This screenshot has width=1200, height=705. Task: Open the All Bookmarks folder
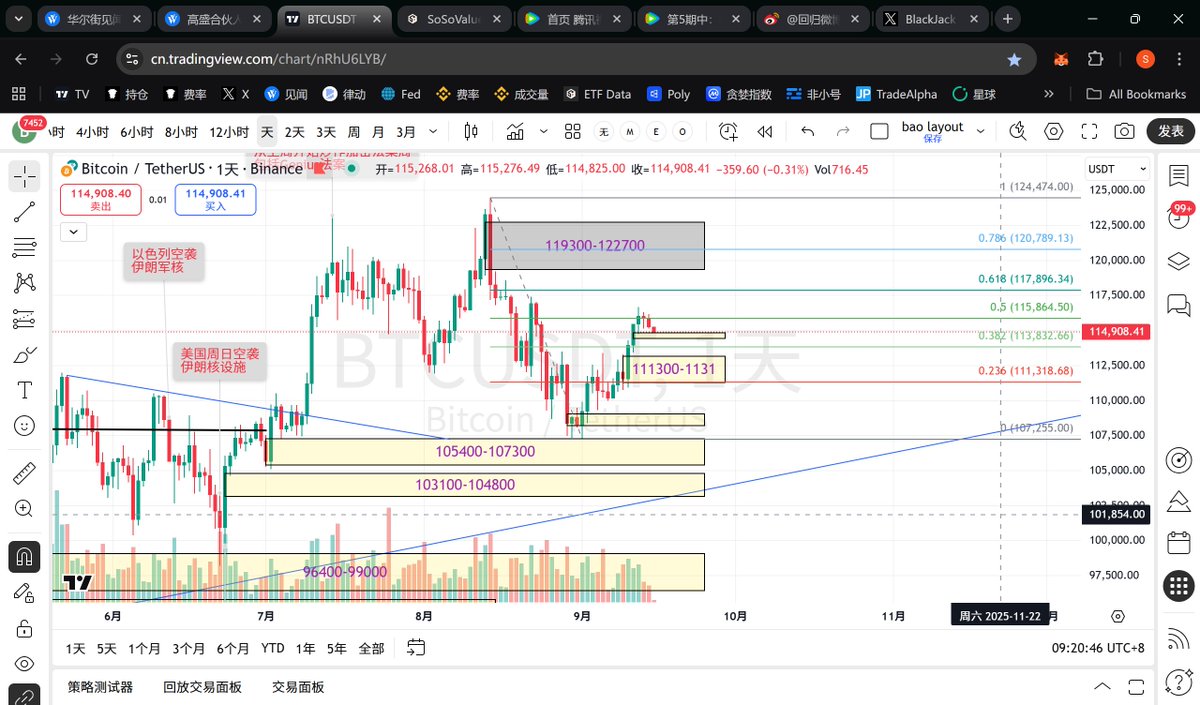coord(1137,94)
